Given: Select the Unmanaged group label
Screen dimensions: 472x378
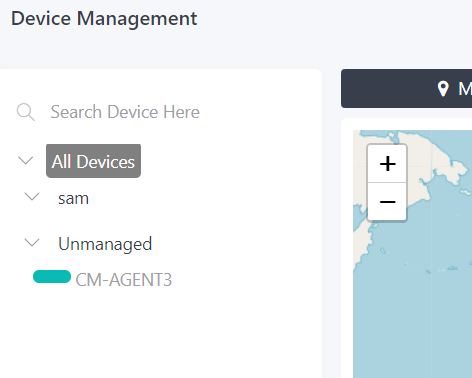Looking at the screenshot, I should 105,244.
